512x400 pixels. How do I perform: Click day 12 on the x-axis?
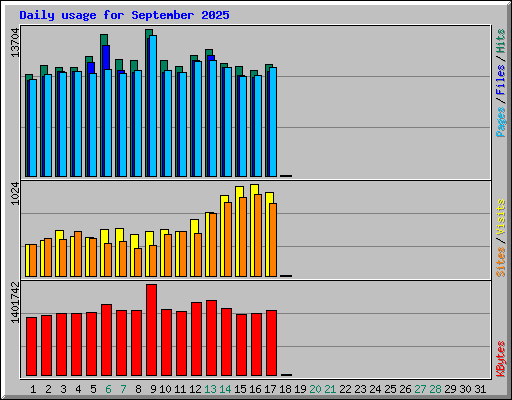point(195,389)
